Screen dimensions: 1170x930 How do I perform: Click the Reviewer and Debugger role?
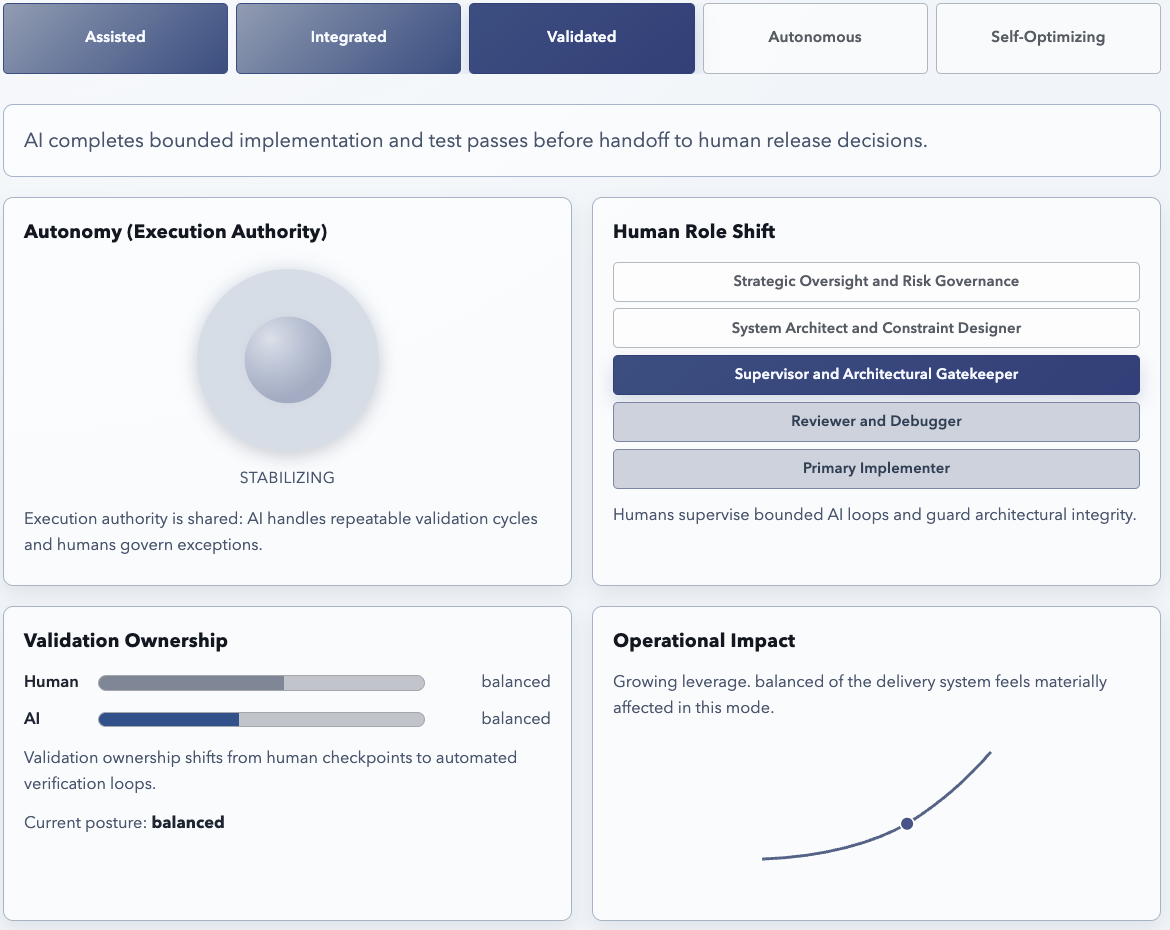876,421
